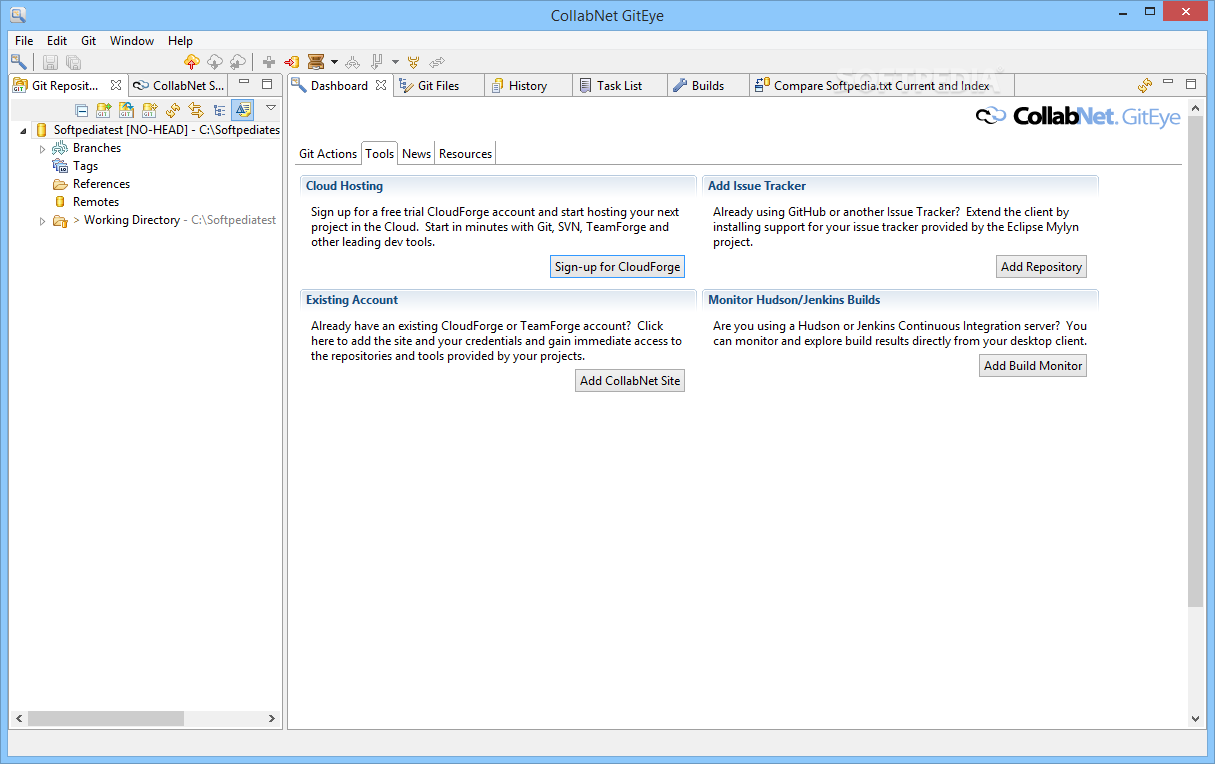Click the Refresh icon in Git Repositories

coord(173,110)
